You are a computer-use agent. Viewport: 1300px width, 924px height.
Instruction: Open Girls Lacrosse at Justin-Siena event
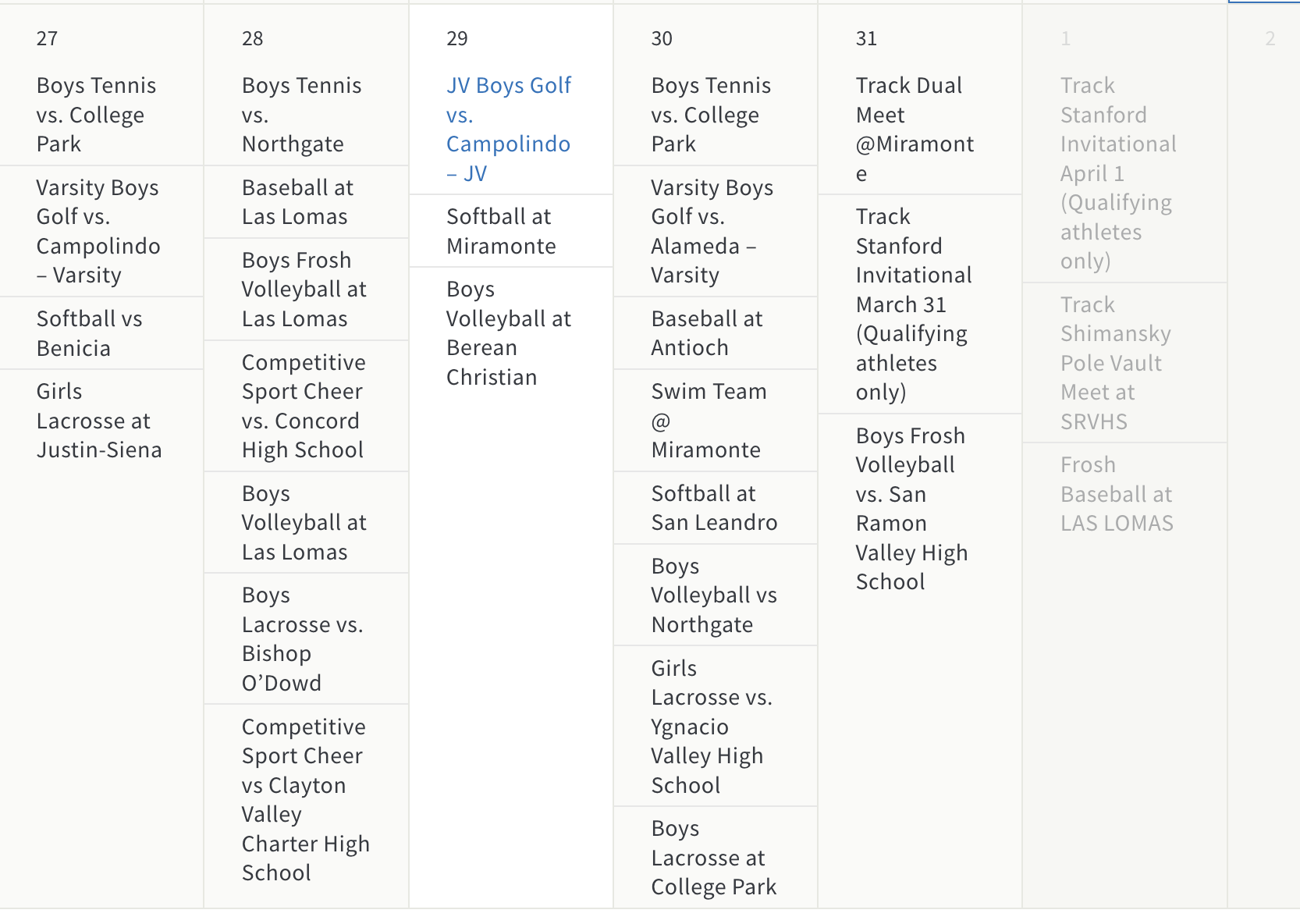98,421
